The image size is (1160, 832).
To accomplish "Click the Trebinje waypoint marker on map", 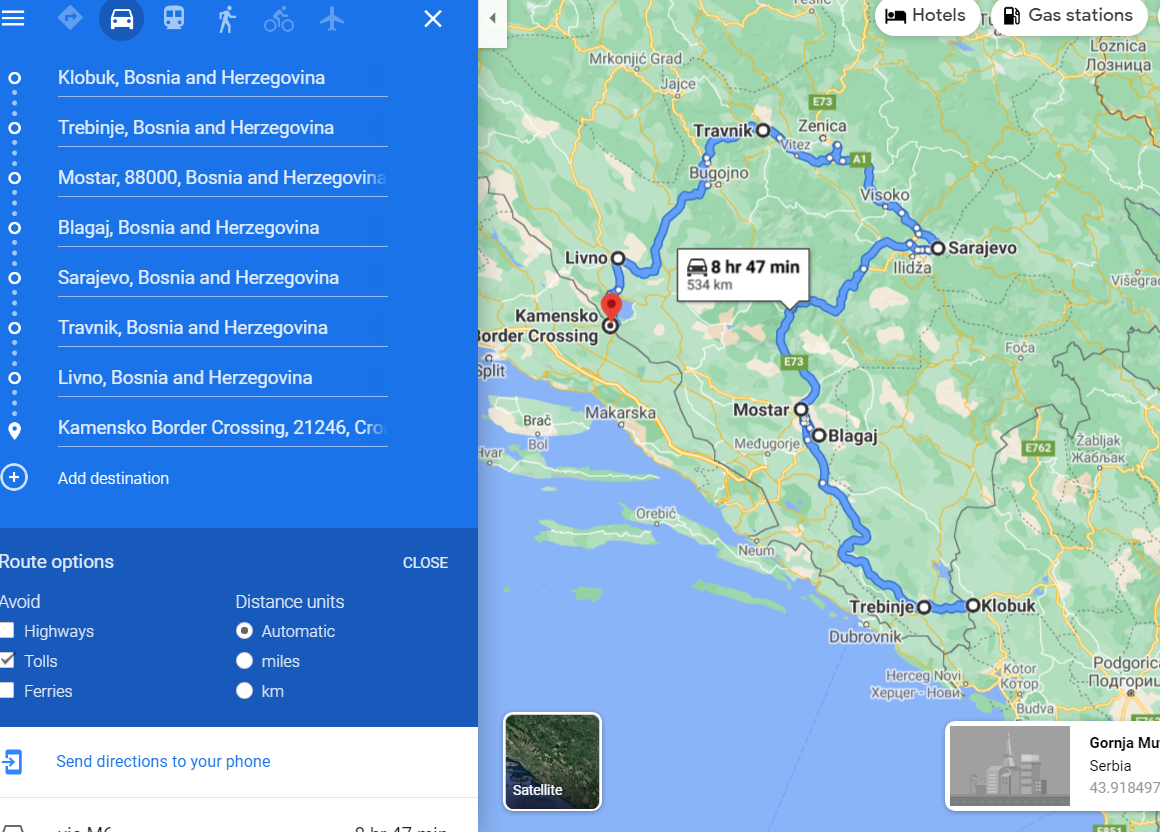I will (924, 607).
